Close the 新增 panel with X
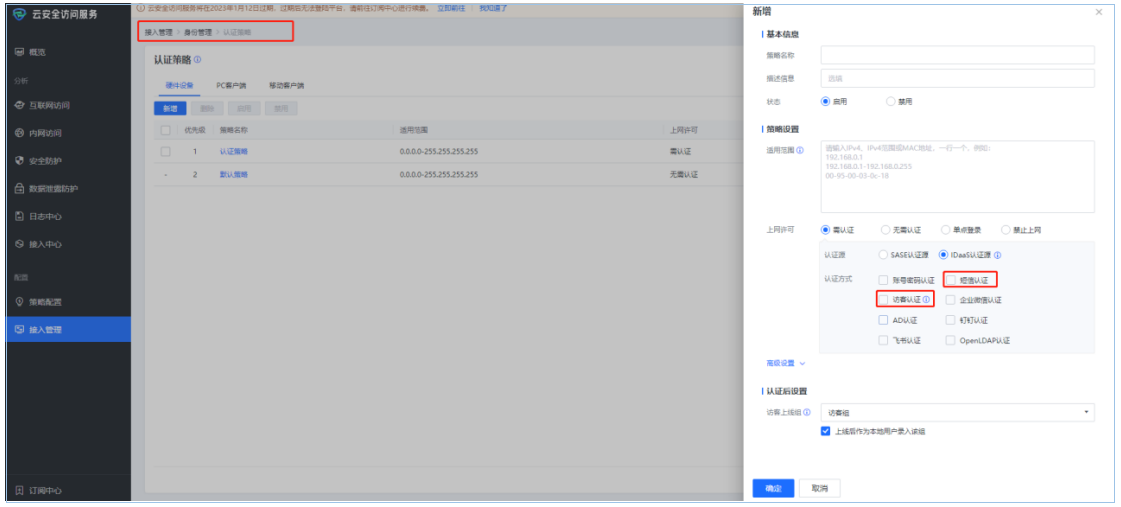The height and width of the screenshot is (507, 1121). pyautogui.click(x=1099, y=12)
